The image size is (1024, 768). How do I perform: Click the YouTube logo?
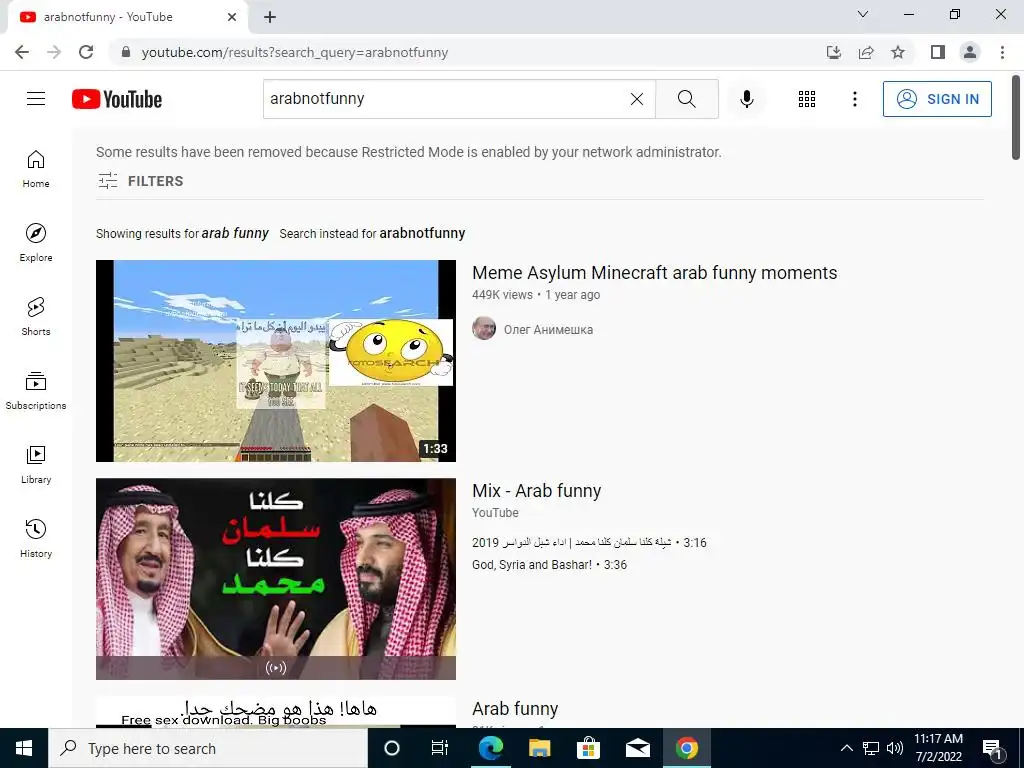click(117, 99)
